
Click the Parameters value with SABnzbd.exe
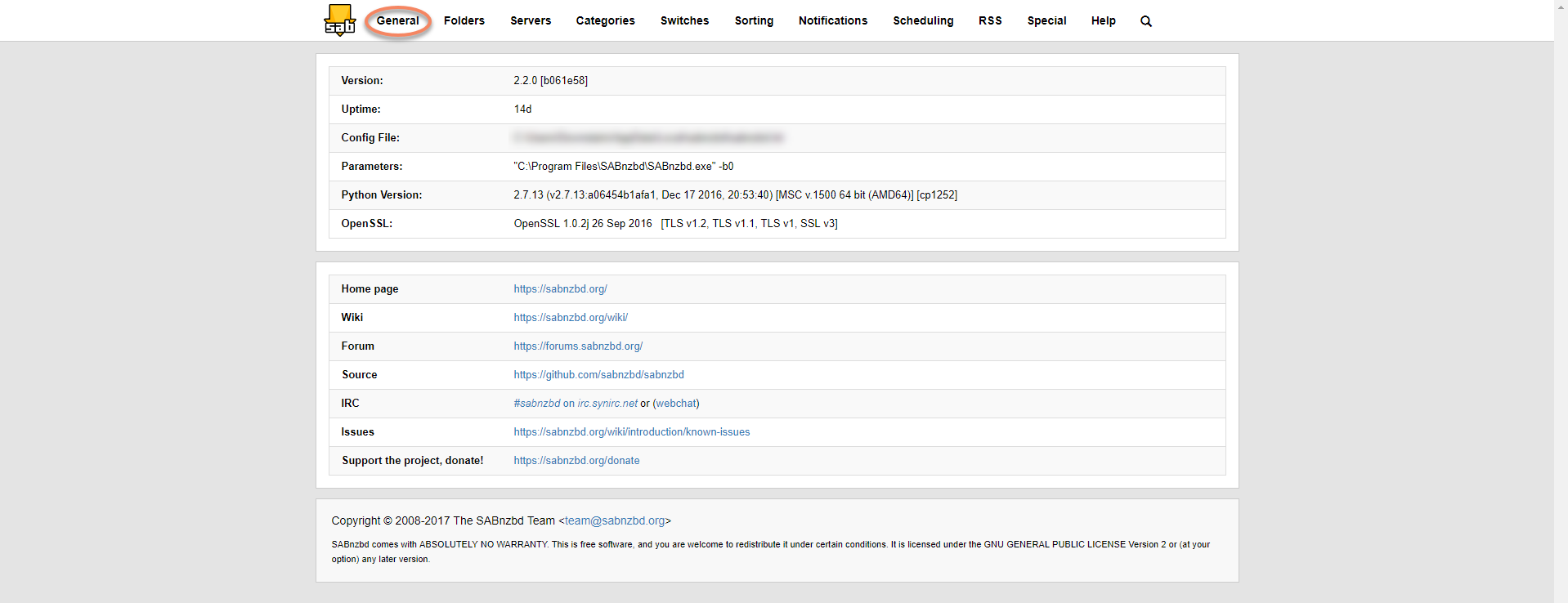coord(623,167)
